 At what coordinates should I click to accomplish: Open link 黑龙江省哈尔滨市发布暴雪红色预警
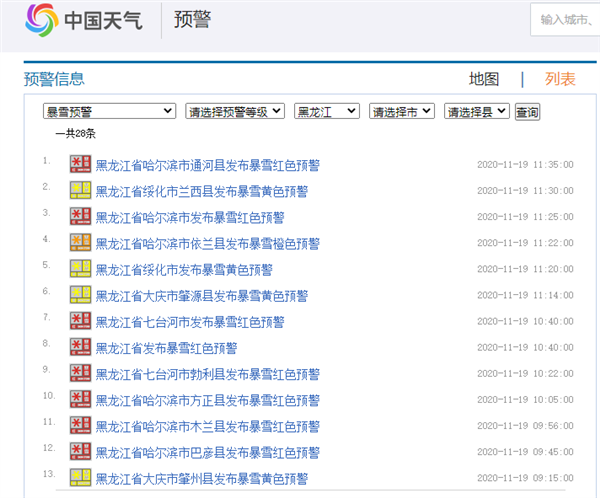pyautogui.click(x=190, y=217)
